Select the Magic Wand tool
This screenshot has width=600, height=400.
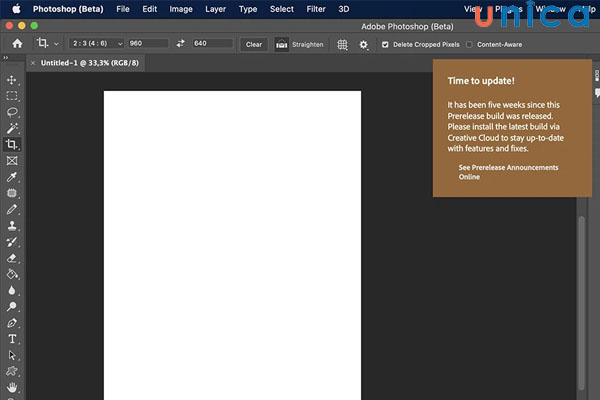point(12,128)
